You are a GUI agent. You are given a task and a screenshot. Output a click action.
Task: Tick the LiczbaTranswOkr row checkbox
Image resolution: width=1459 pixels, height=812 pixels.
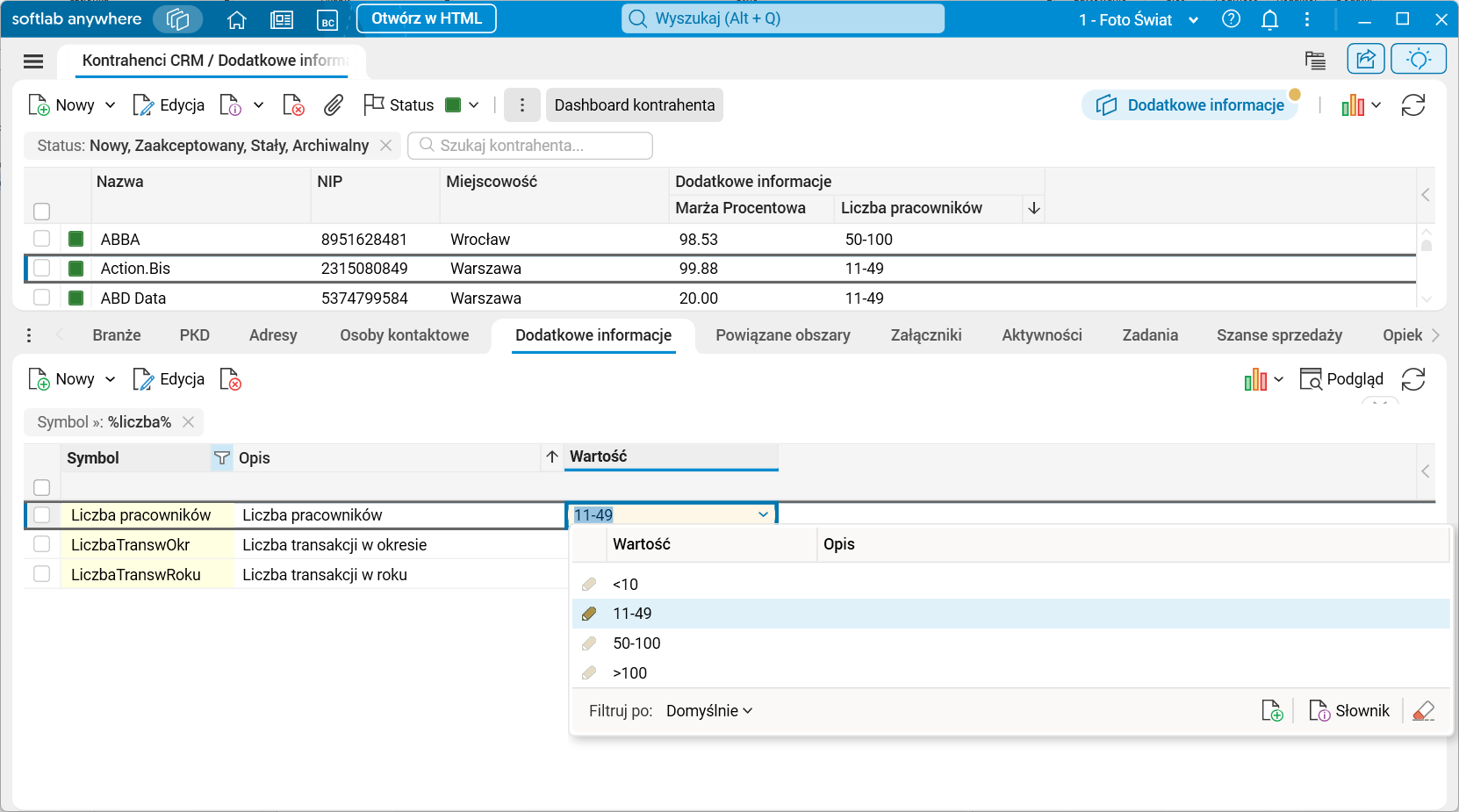[41, 544]
